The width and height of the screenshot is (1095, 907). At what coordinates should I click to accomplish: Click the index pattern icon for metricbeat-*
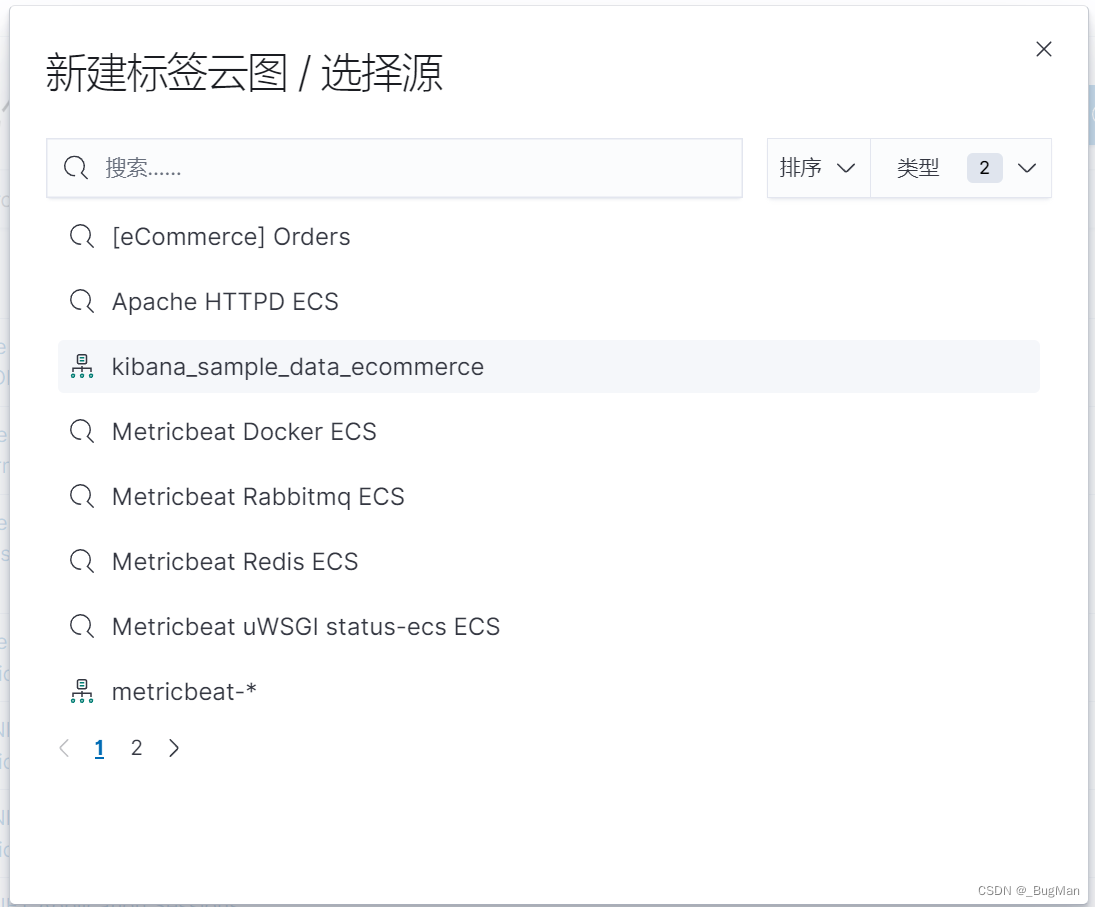pyautogui.click(x=82, y=691)
